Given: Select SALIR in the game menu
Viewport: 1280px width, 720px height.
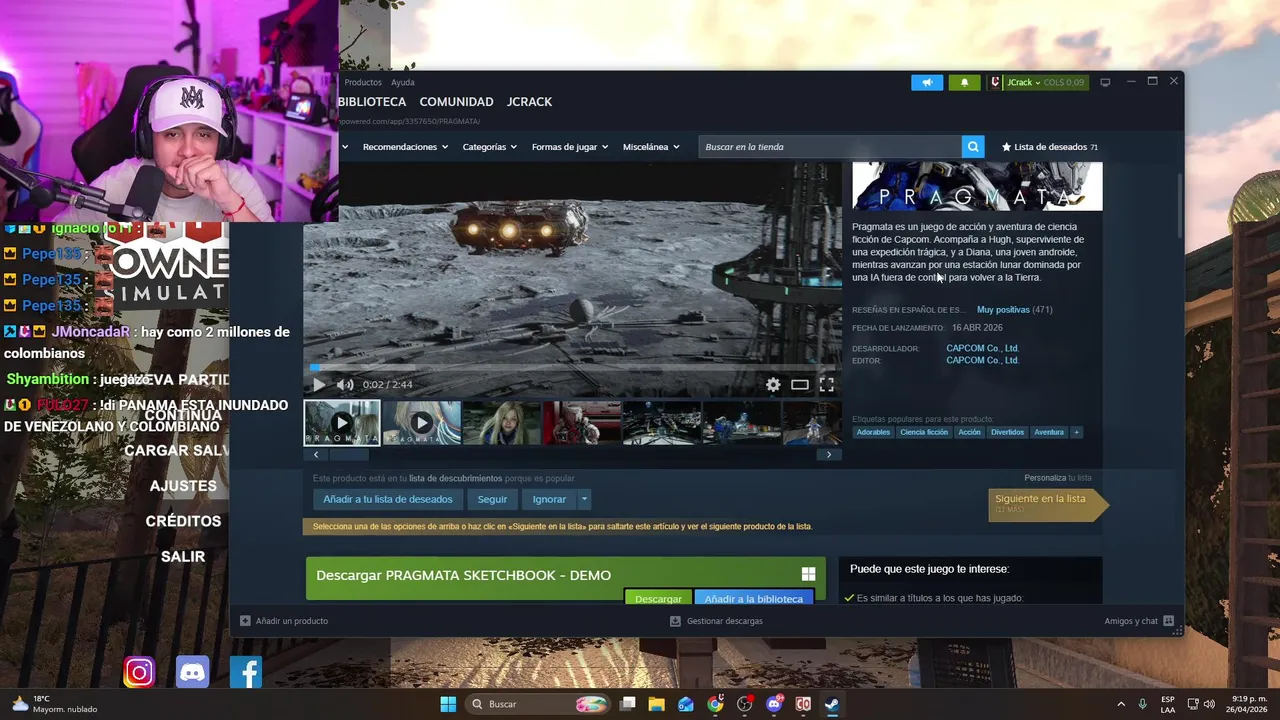Looking at the screenshot, I should click(183, 556).
